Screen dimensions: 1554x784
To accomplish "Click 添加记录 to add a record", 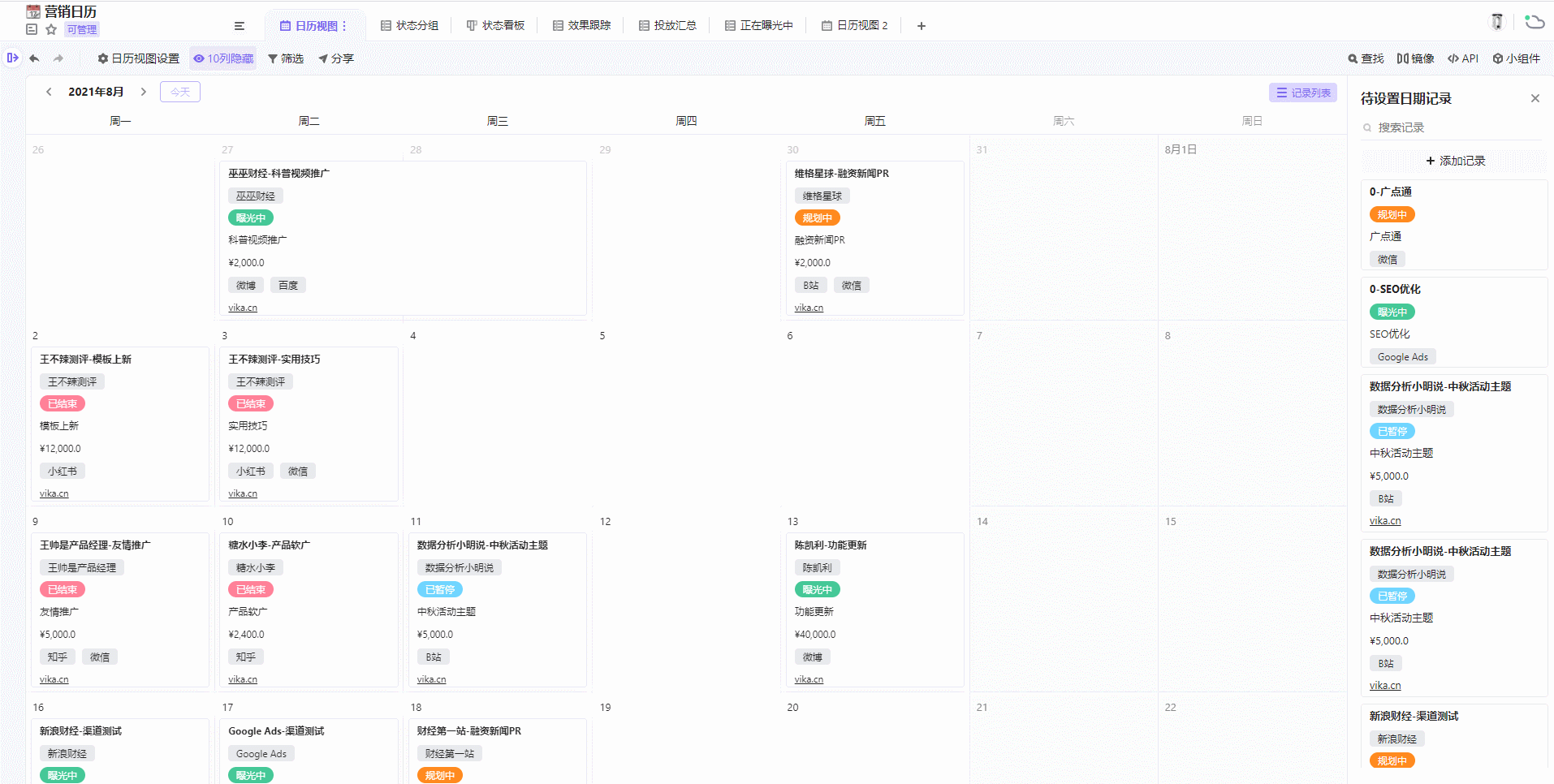I will point(1455,161).
